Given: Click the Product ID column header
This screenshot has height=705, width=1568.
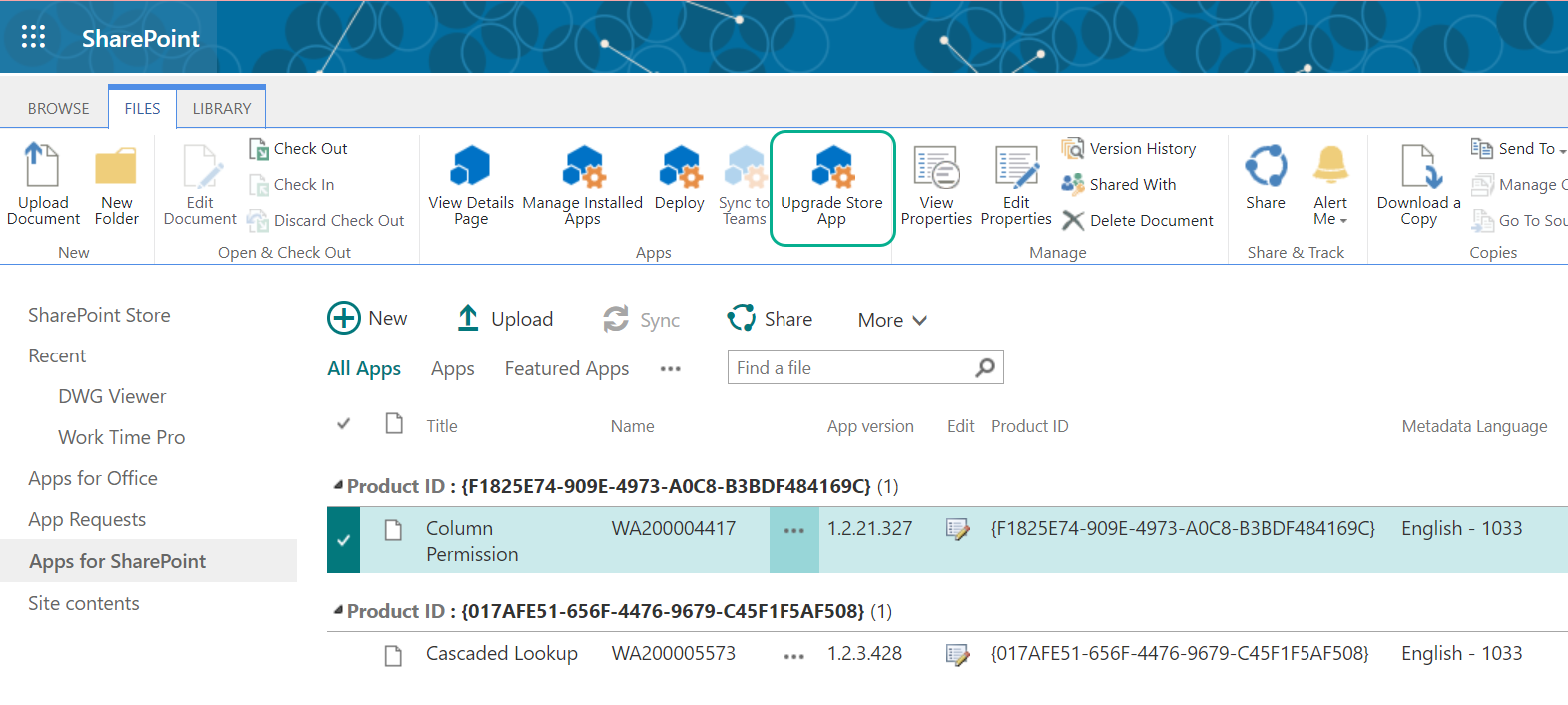Looking at the screenshot, I should 1029,426.
